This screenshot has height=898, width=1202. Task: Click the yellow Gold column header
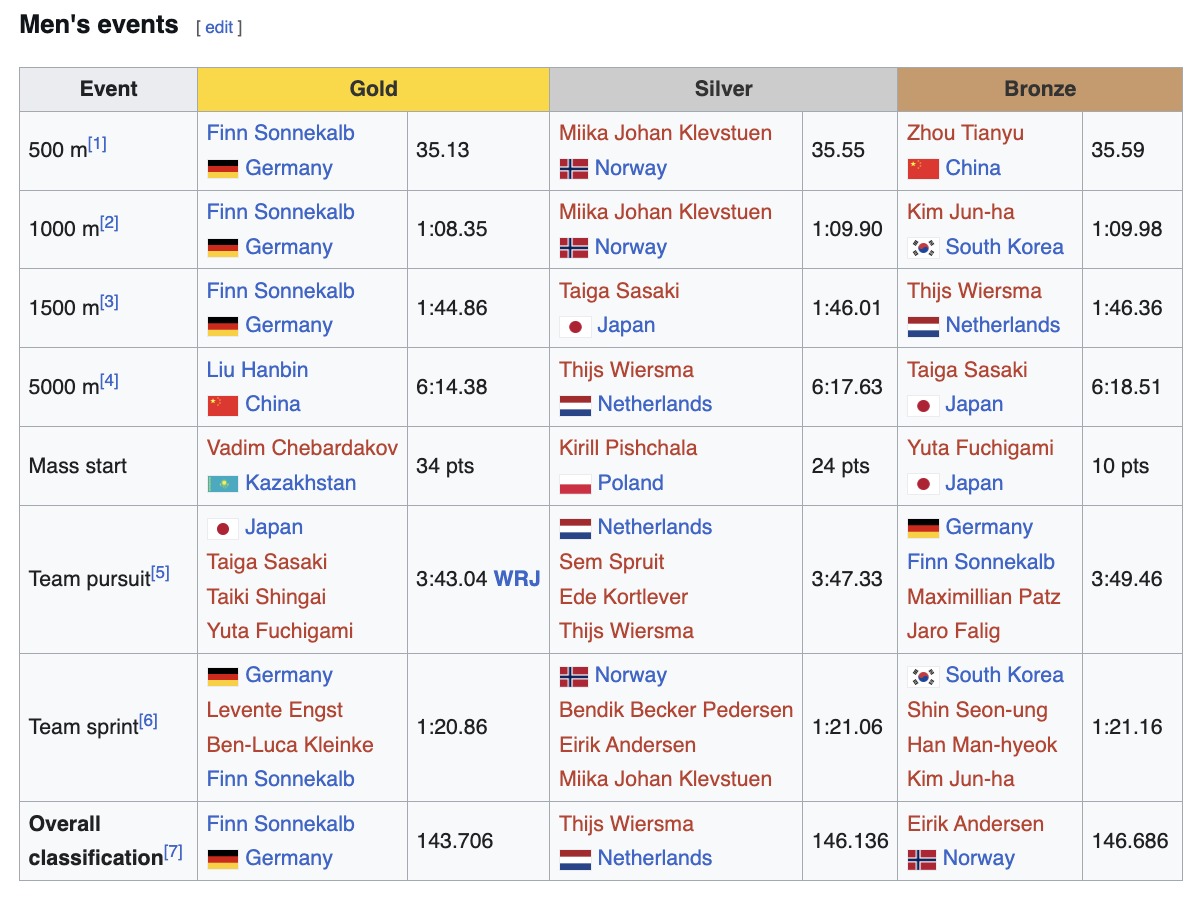coord(373,89)
